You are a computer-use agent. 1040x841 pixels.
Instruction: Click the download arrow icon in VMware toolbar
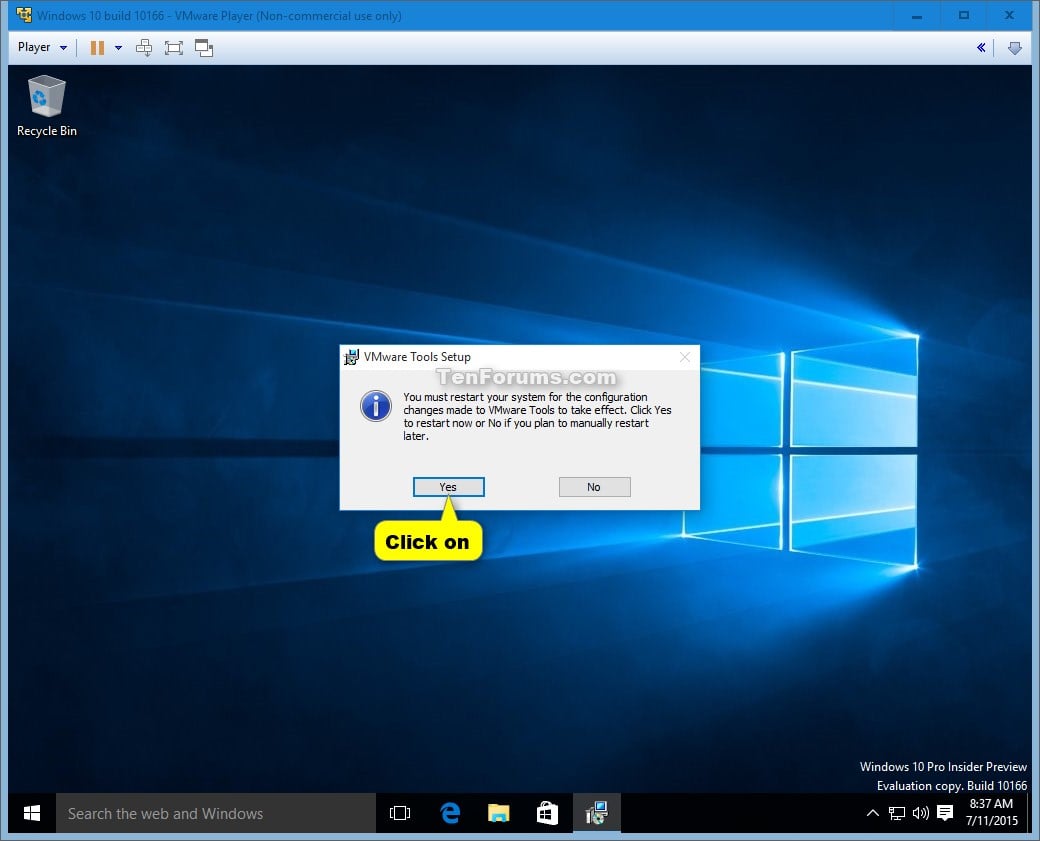[1014, 48]
